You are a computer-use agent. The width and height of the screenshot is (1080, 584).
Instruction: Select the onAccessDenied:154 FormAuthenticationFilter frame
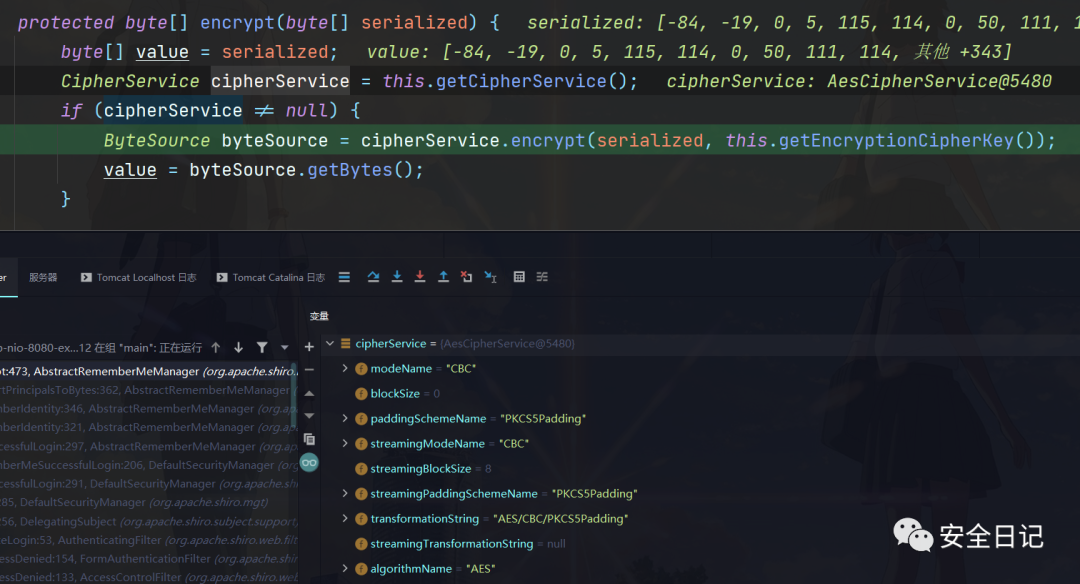tap(148, 559)
